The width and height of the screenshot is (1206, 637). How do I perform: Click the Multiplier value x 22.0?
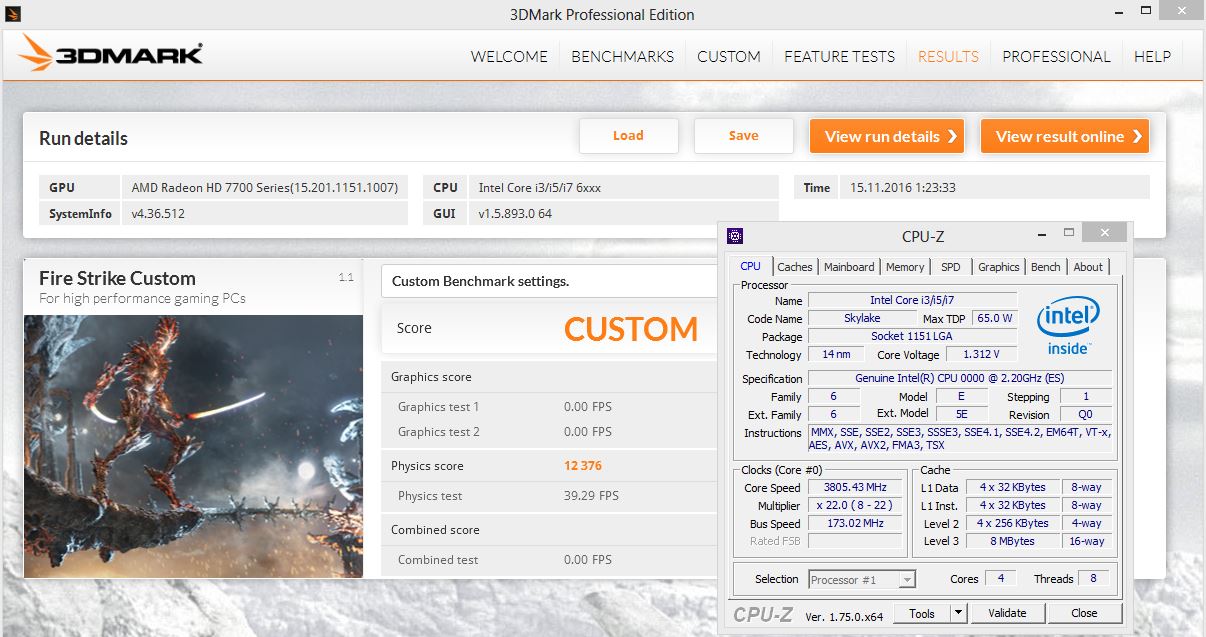(853, 505)
